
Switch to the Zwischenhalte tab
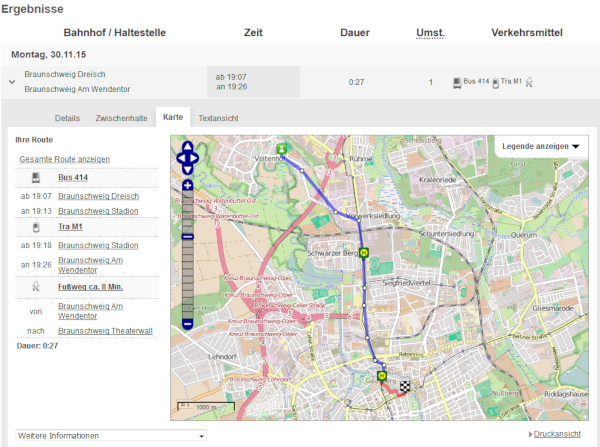(121, 118)
